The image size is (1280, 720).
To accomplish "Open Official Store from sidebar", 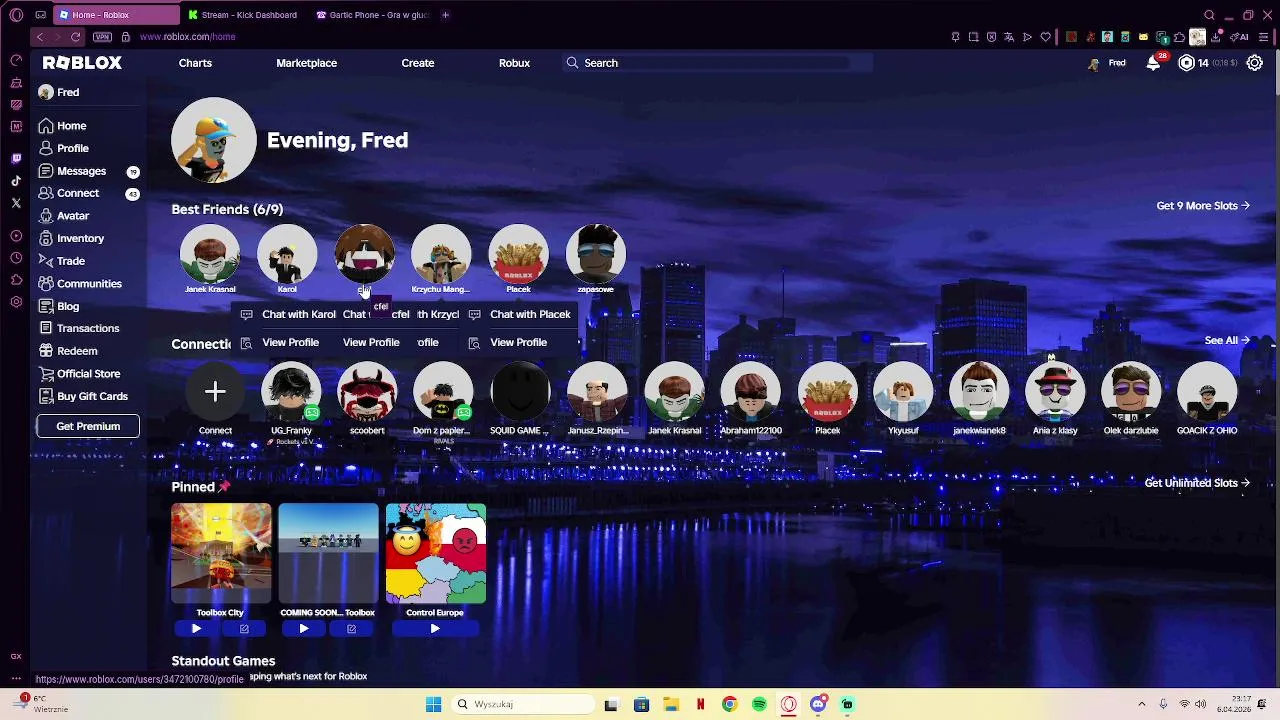I will [79, 374].
